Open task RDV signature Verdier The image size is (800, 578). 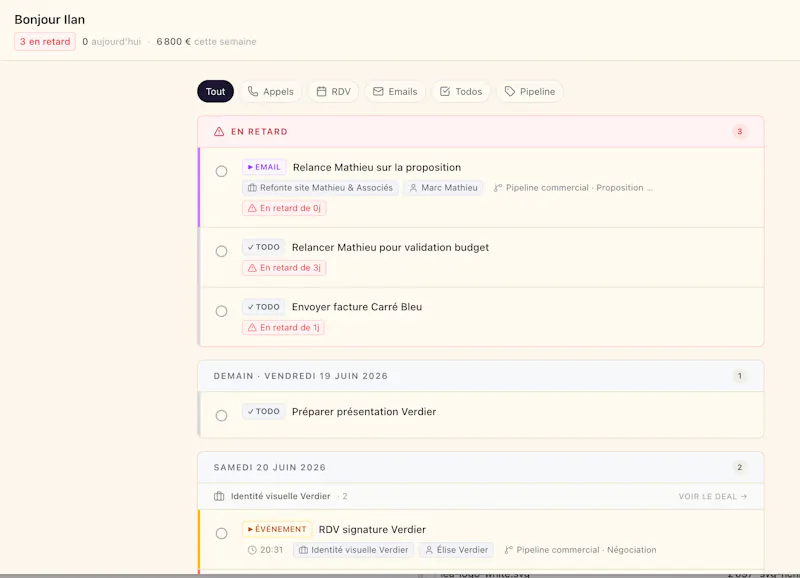click(x=372, y=530)
